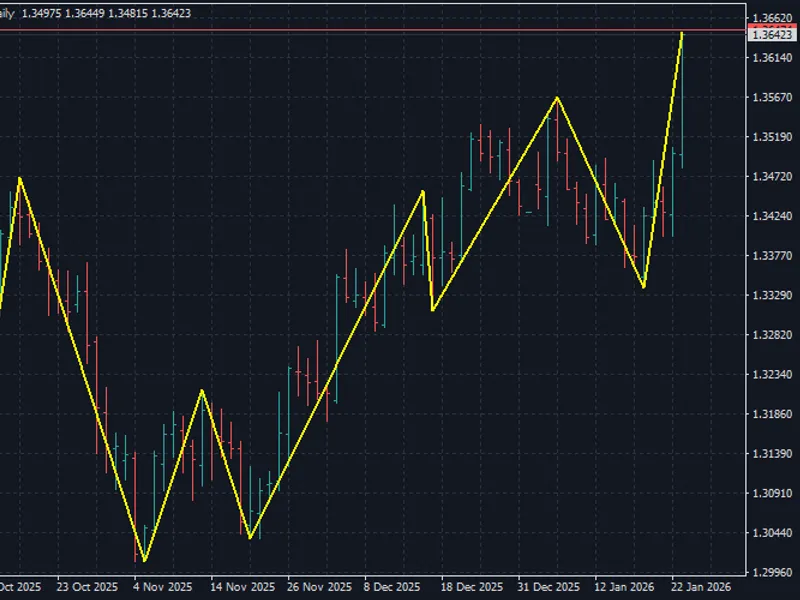The height and width of the screenshot is (600, 800).
Task: Click the 1.35190 price axis label
Action: tap(772, 137)
